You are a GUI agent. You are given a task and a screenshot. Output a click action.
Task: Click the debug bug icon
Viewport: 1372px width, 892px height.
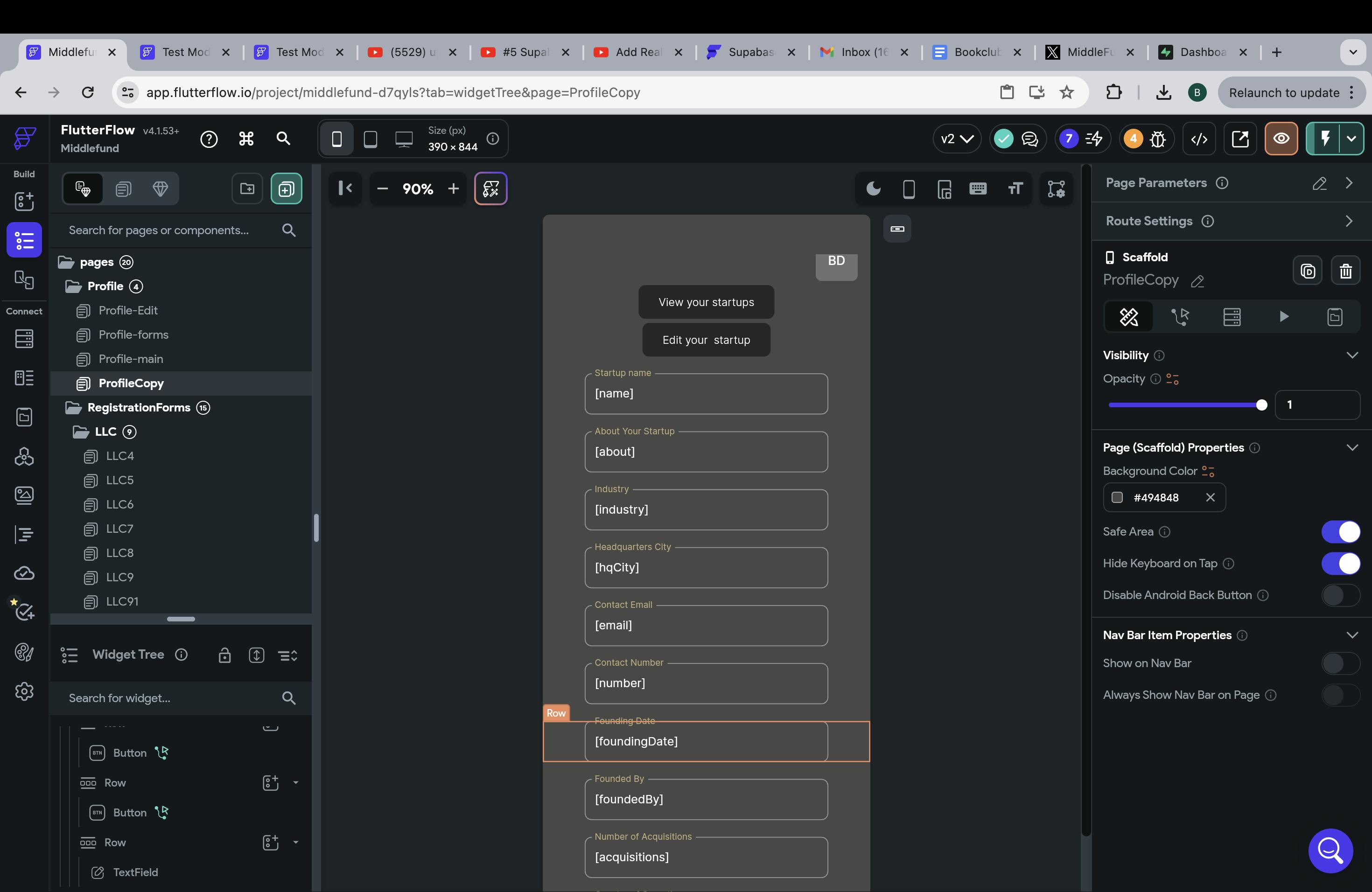[1157, 139]
